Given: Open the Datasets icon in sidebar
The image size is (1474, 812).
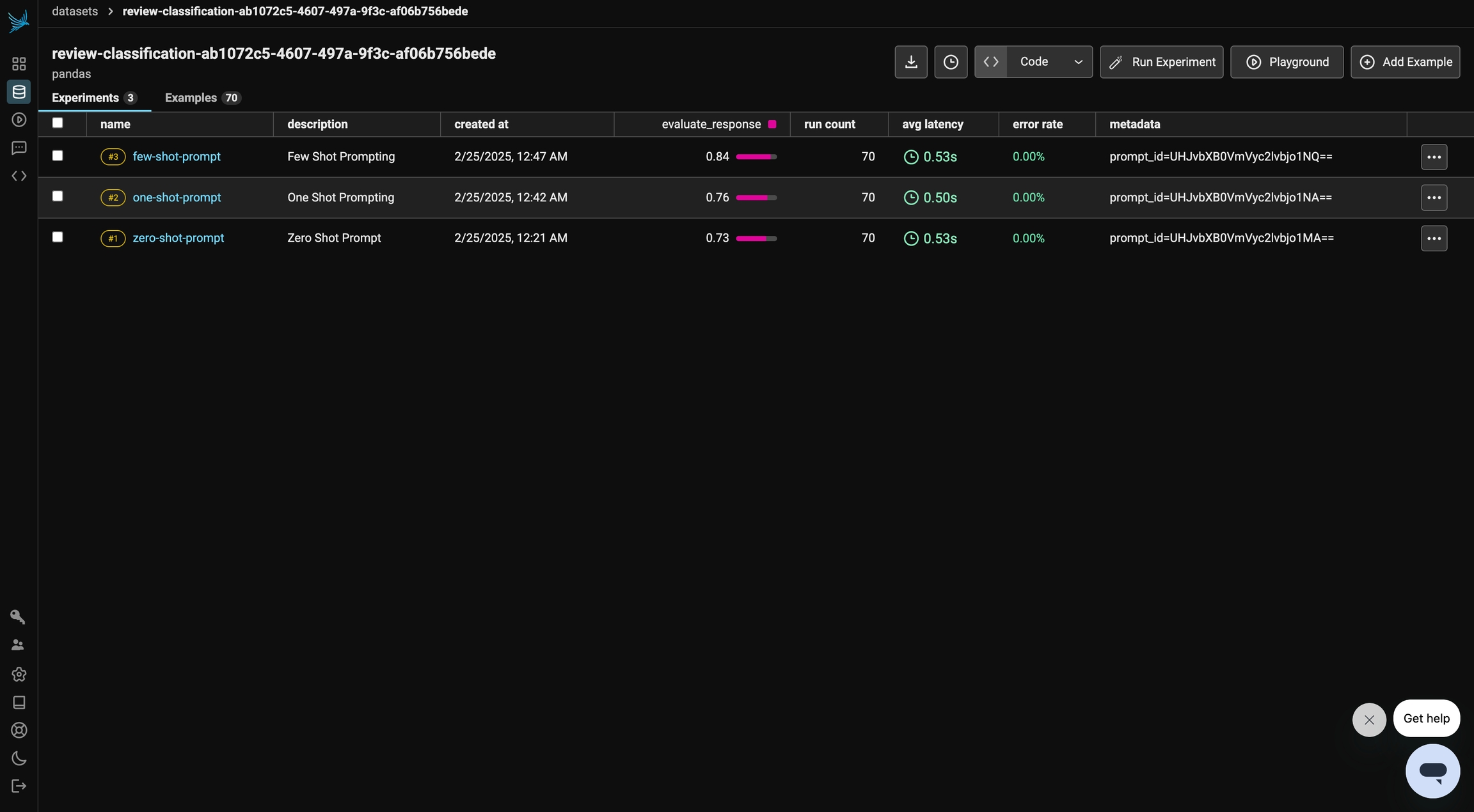Looking at the screenshot, I should tap(19, 91).
